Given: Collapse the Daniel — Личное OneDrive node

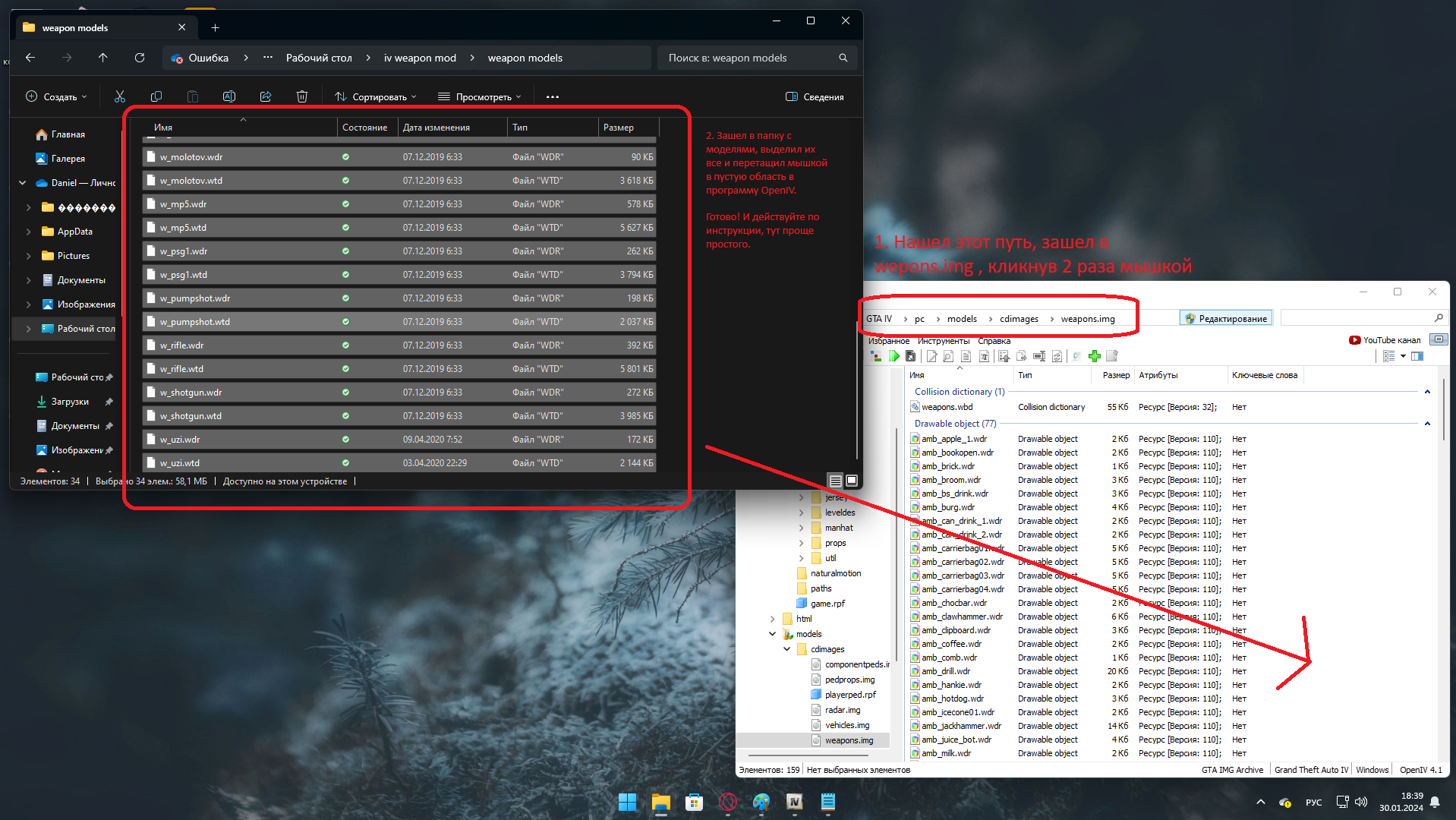Looking at the screenshot, I should 23,183.
